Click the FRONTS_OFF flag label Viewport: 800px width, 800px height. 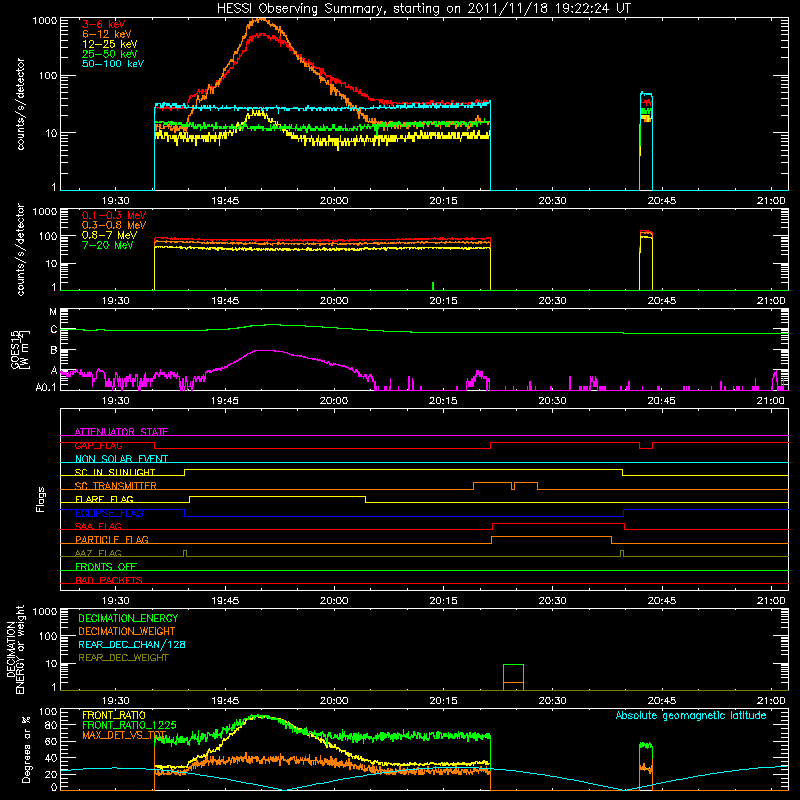tap(106, 566)
